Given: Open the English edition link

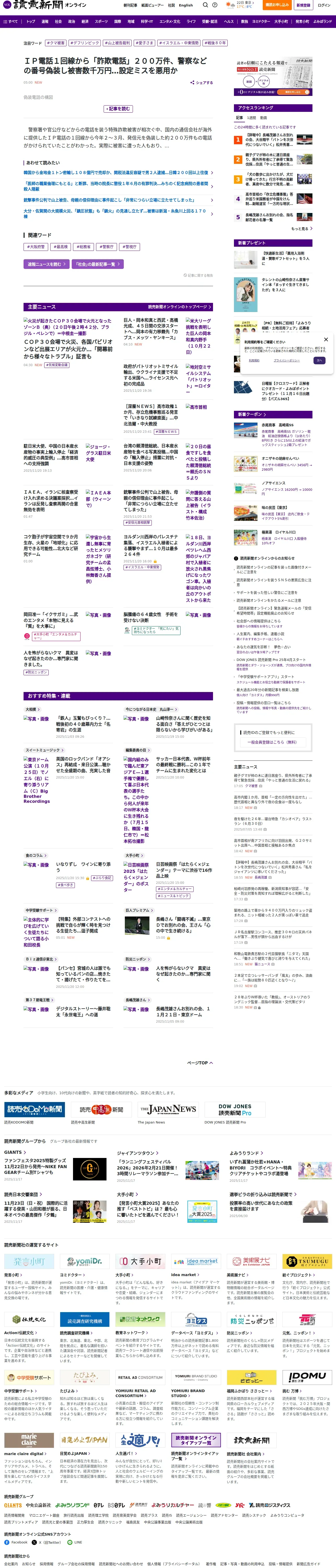Looking at the screenshot, I should click(x=186, y=5).
